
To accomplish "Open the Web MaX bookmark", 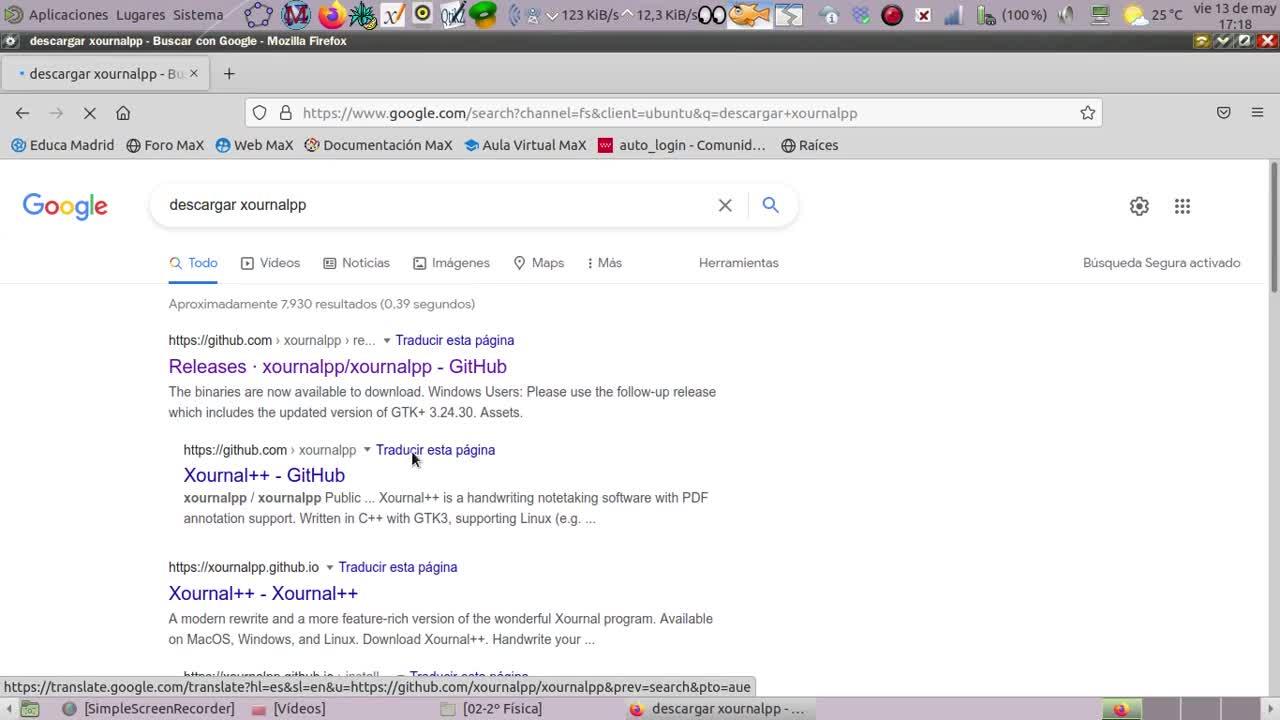I will 255,145.
